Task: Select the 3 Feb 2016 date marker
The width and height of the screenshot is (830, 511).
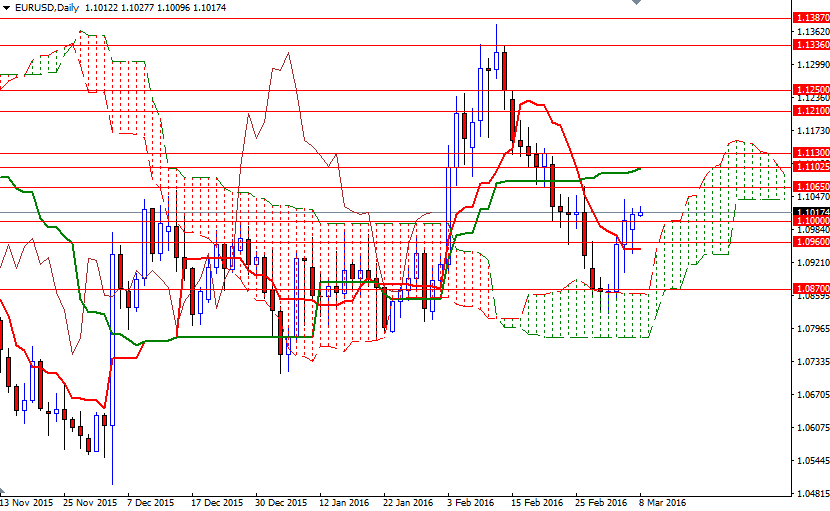Action: pyautogui.click(x=471, y=503)
